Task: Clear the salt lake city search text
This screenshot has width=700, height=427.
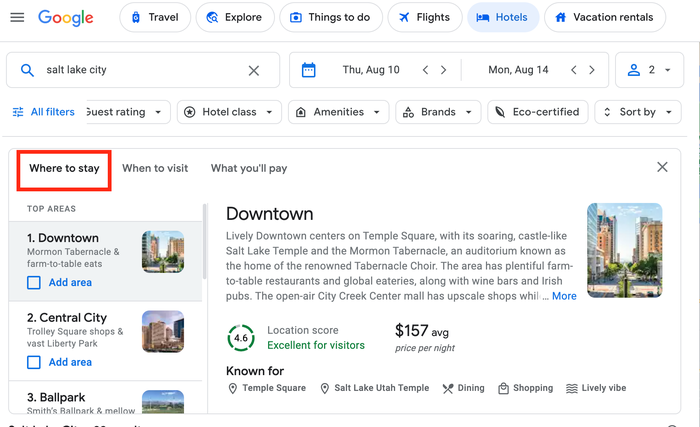Action: point(254,70)
